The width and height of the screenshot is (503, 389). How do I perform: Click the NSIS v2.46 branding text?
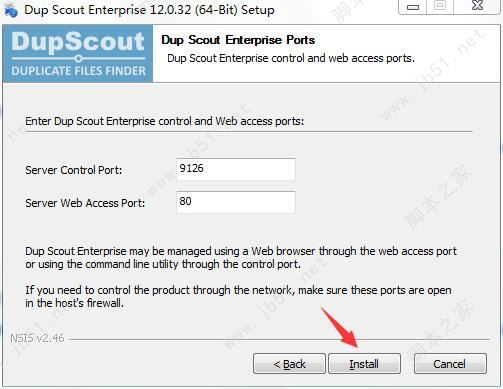click(x=37, y=338)
